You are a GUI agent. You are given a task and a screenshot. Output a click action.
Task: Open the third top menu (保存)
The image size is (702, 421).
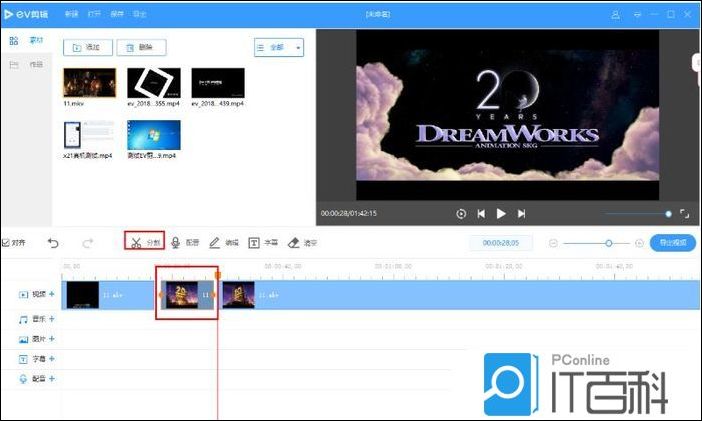point(117,14)
